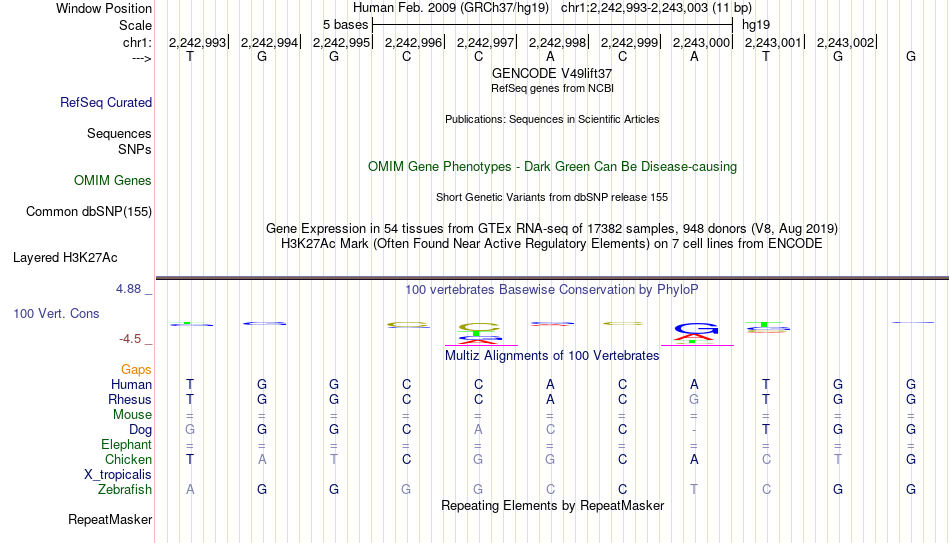Click the Rhesus species label
The height and width of the screenshot is (543, 950).
[x=130, y=400]
